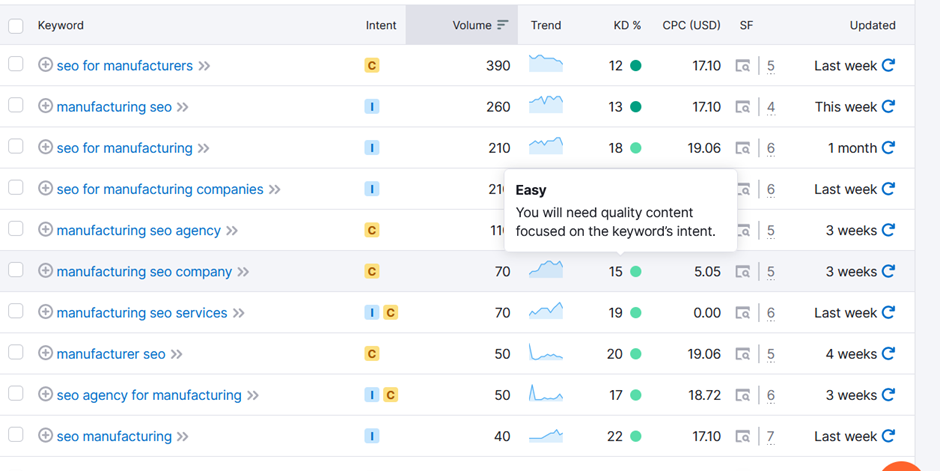
Task: Check the 'seo for manufacturing' row
Action: [16, 146]
